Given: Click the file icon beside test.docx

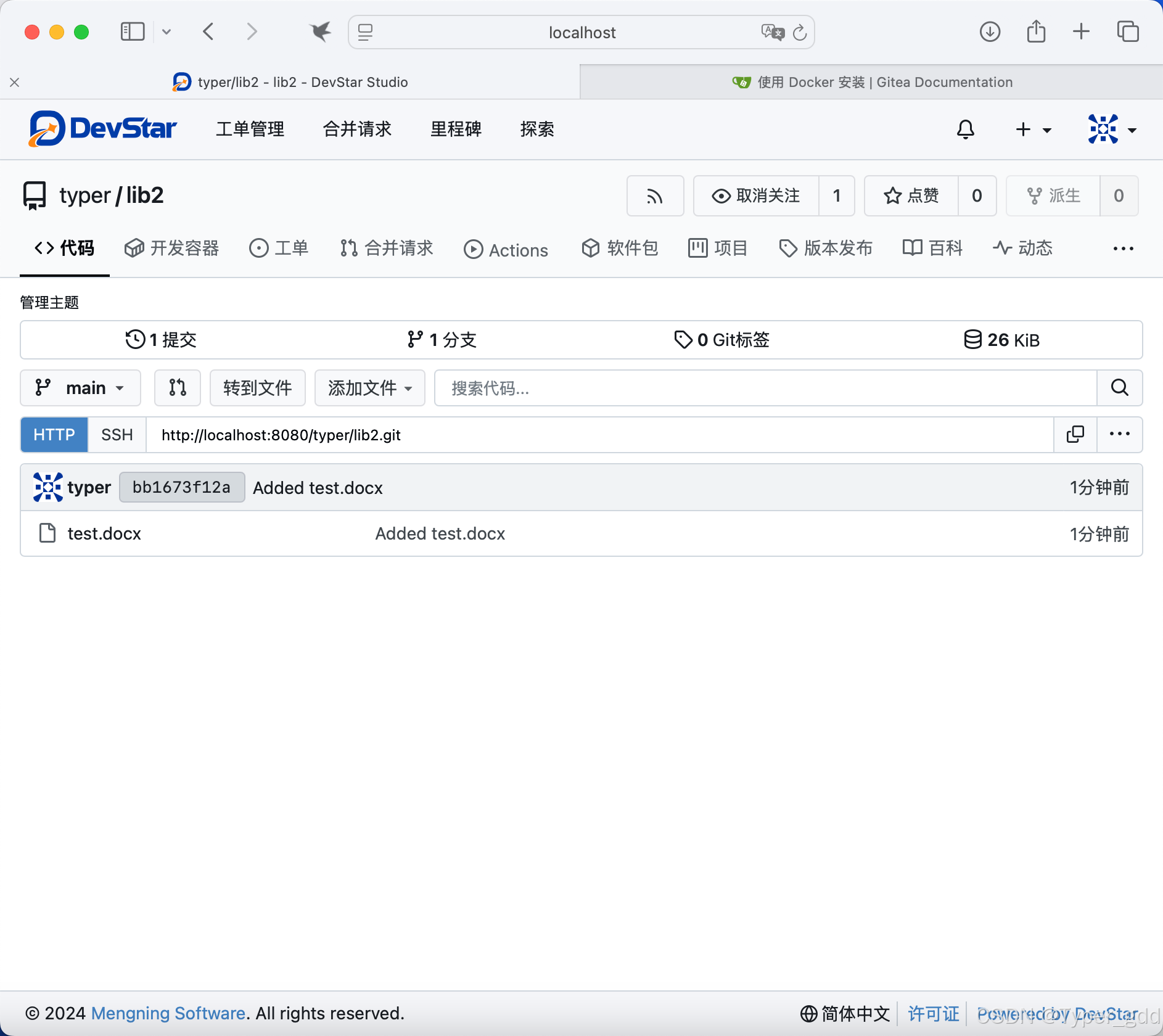Looking at the screenshot, I should (x=47, y=533).
